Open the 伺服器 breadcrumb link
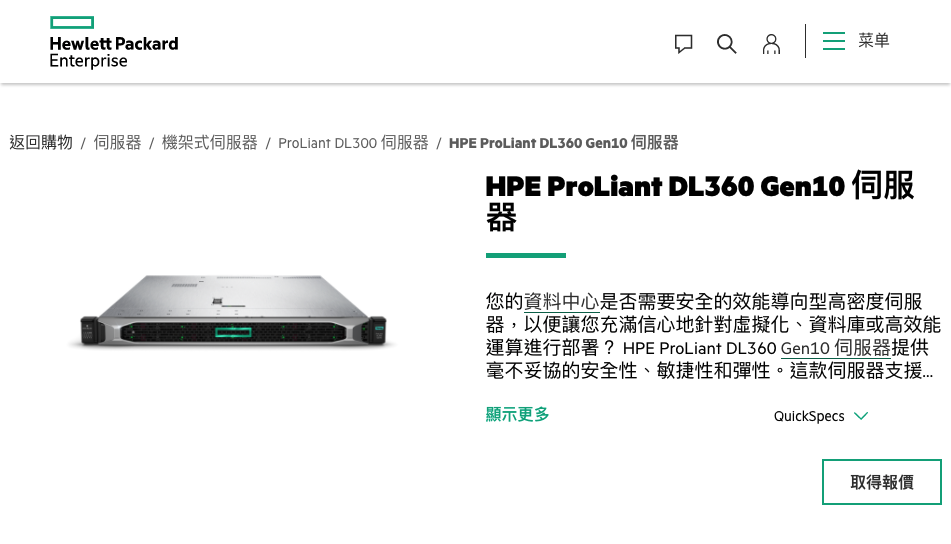Screen dimensions: 951x544 117,143
